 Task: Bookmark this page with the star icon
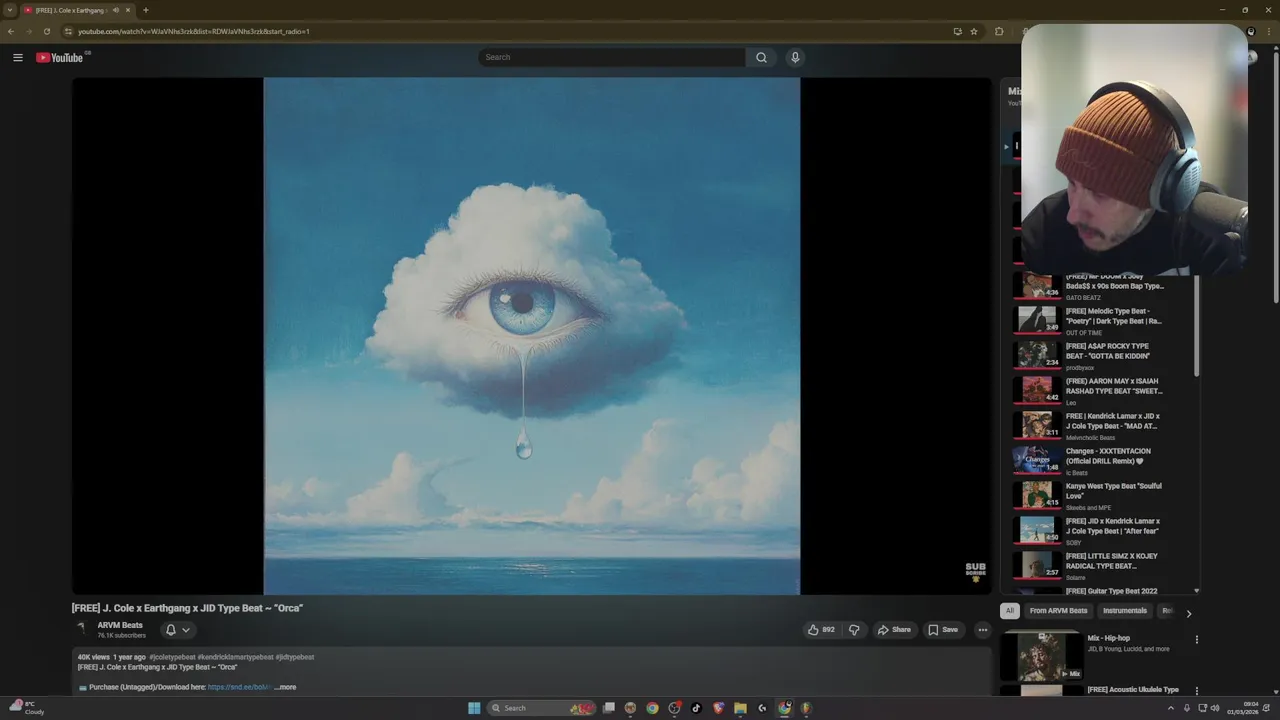point(973,31)
